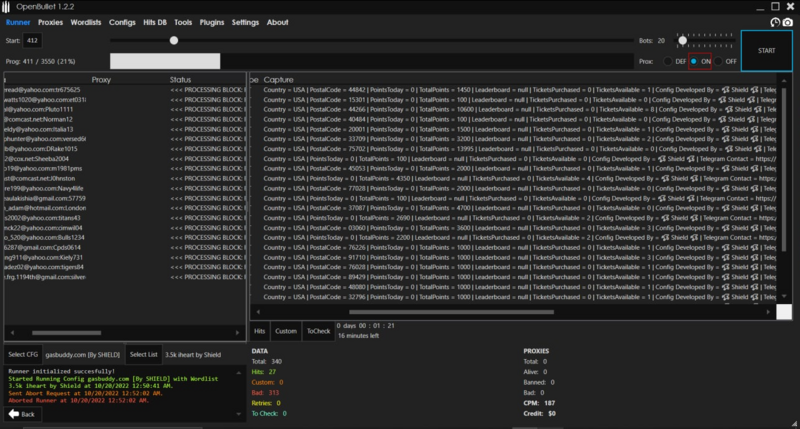Click the 'Runner initialized succesfully!' log line
Viewport: 800px width, 429px height.
(x=62, y=371)
